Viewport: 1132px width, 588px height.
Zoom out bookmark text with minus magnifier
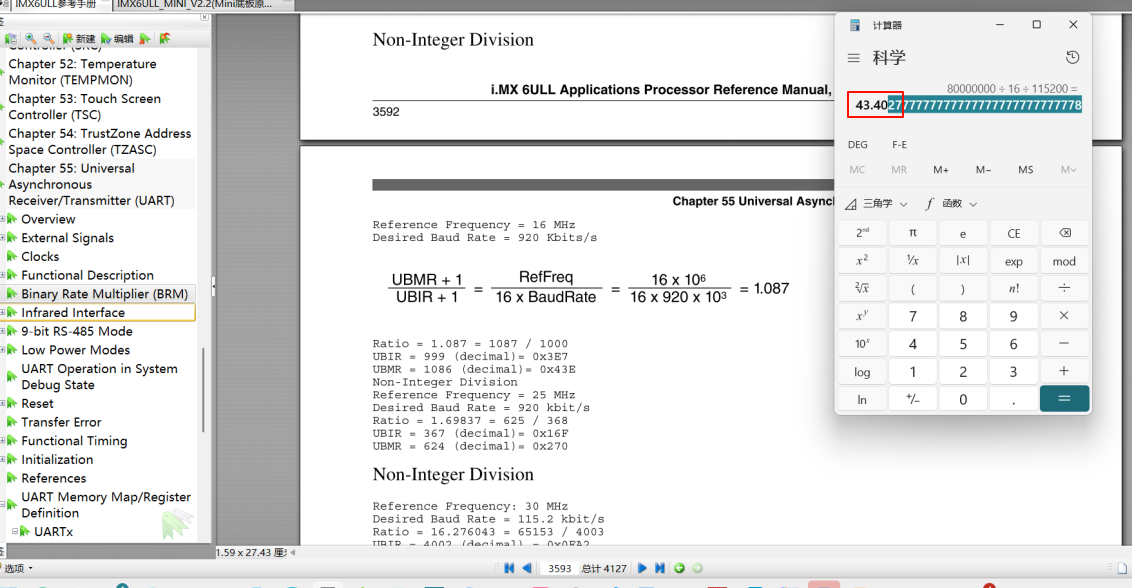[48, 38]
